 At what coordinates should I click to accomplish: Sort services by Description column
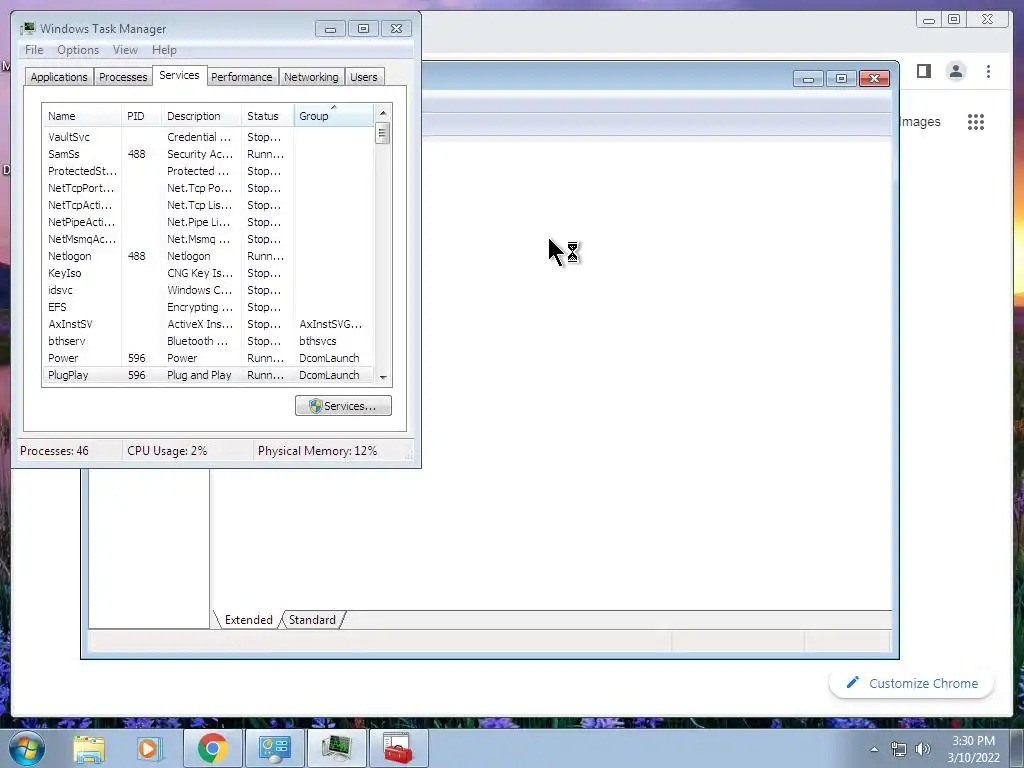pyautogui.click(x=201, y=116)
